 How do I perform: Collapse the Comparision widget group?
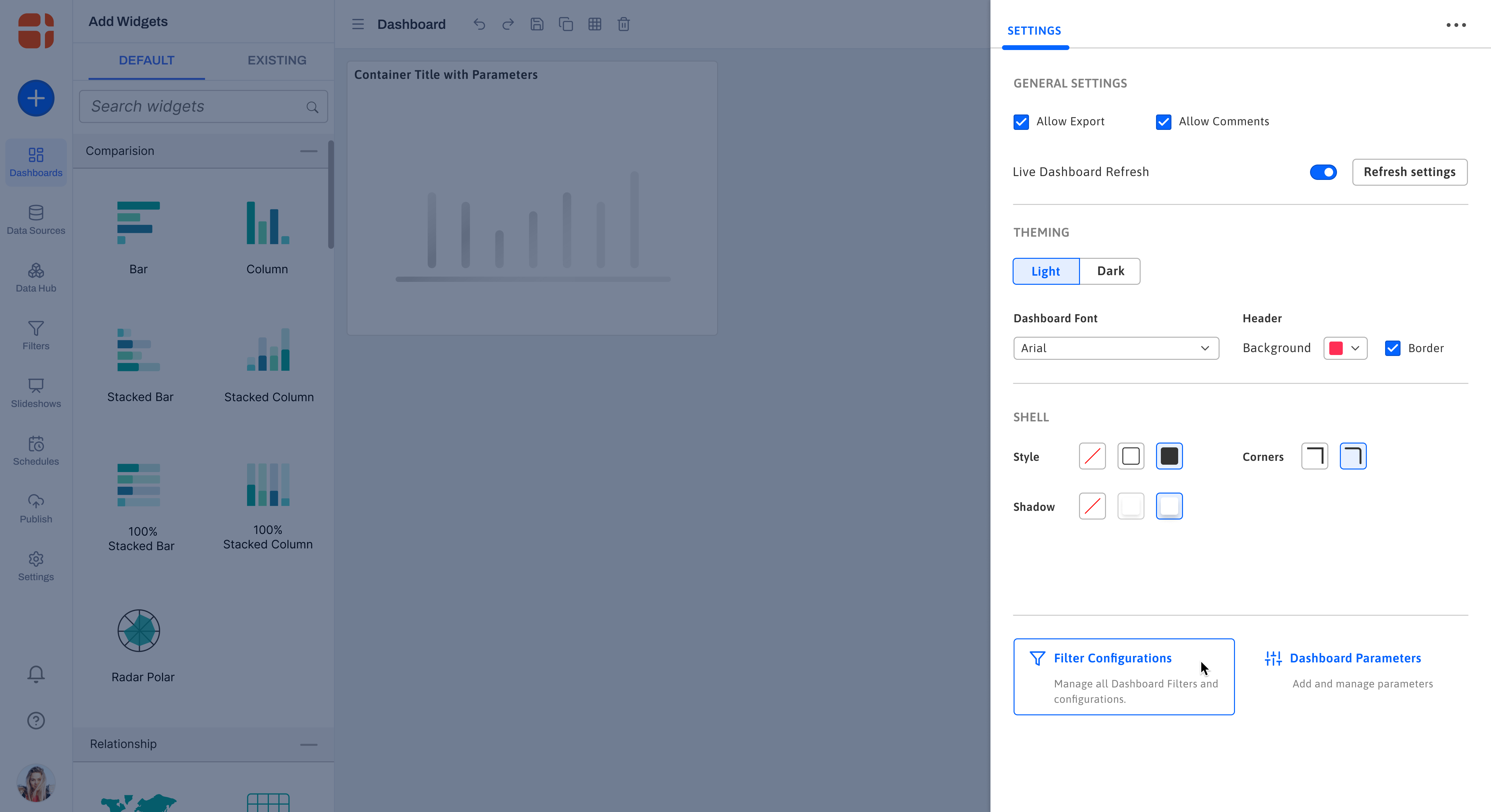click(309, 151)
